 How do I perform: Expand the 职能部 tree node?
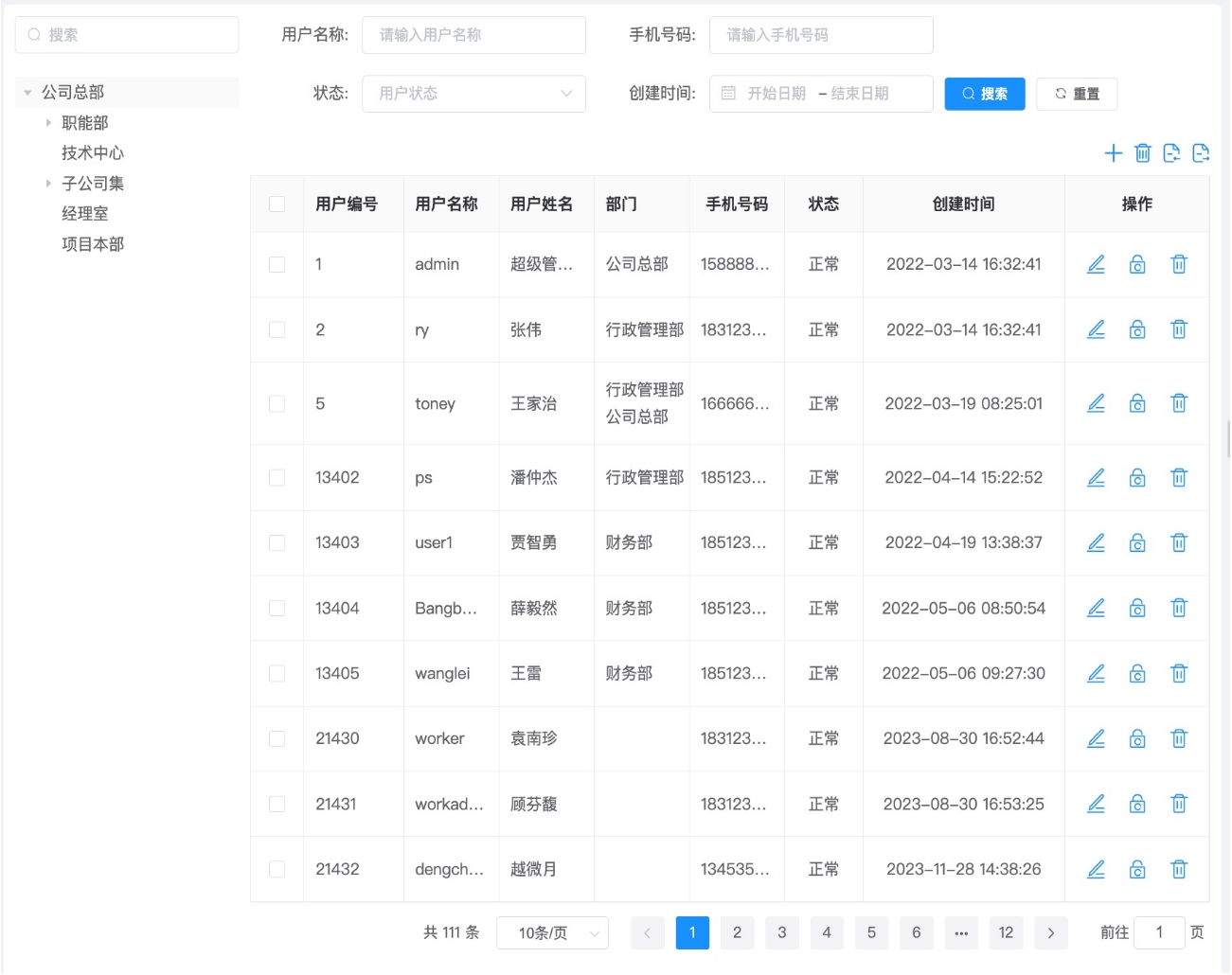(x=48, y=123)
